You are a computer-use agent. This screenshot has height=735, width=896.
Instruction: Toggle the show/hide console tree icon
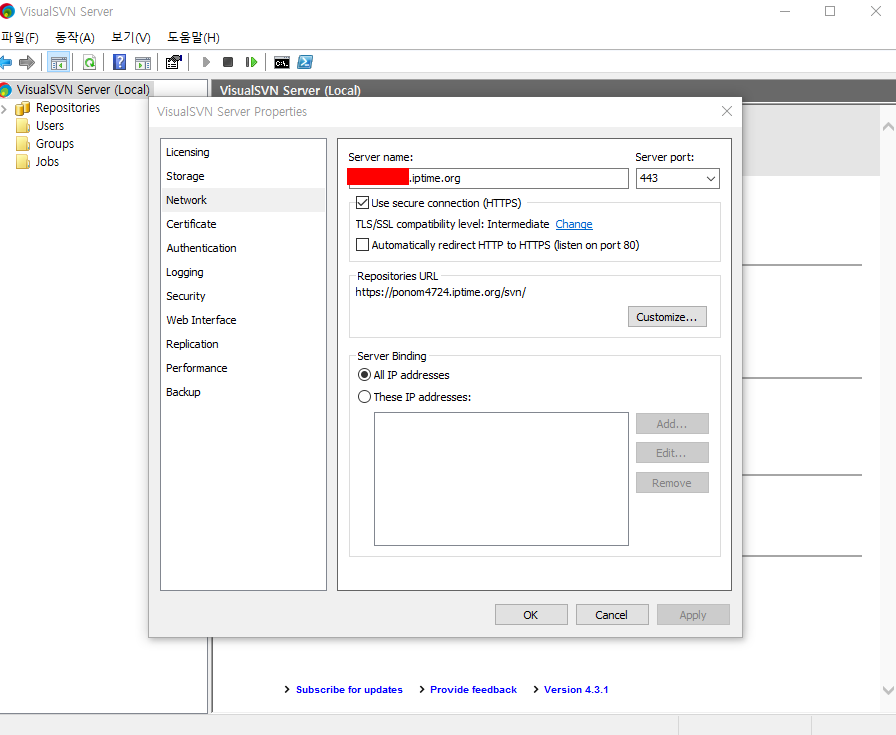pos(58,62)
